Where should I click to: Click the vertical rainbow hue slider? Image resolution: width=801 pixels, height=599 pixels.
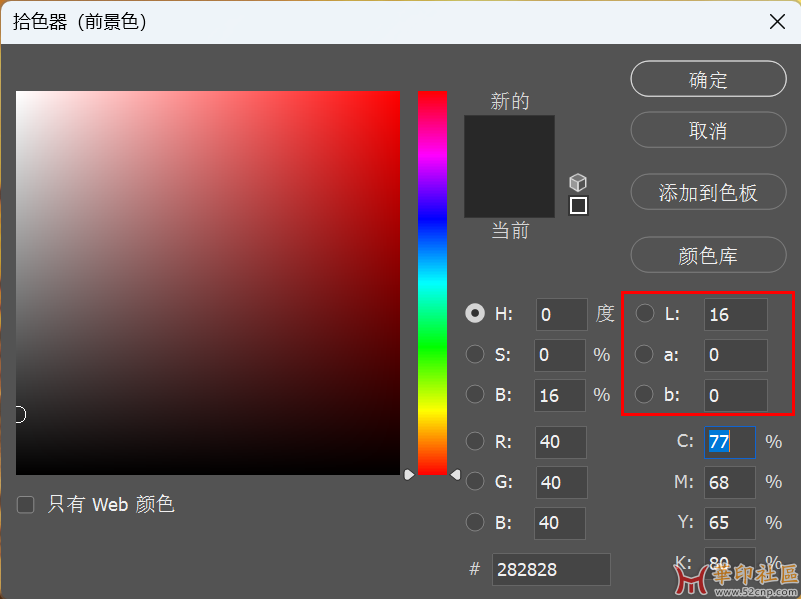(432, 282)
